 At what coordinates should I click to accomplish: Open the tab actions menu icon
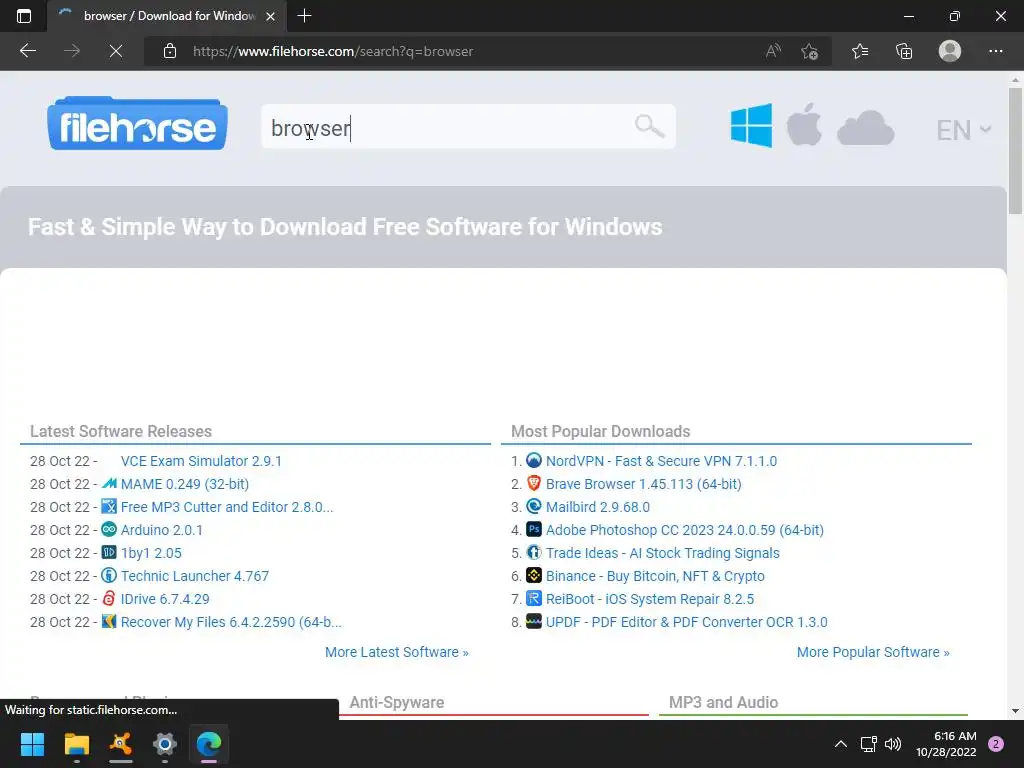24,16
